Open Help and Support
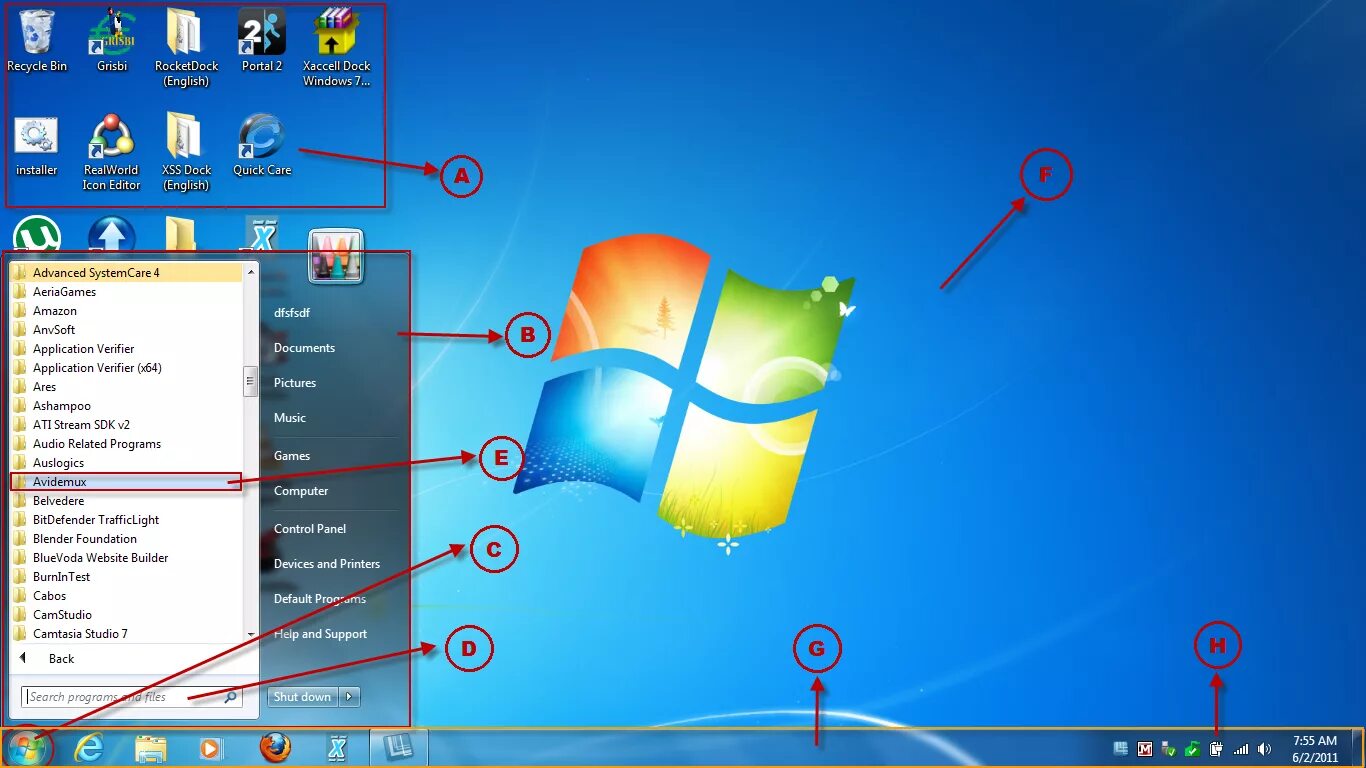 [x=320, y=633]
